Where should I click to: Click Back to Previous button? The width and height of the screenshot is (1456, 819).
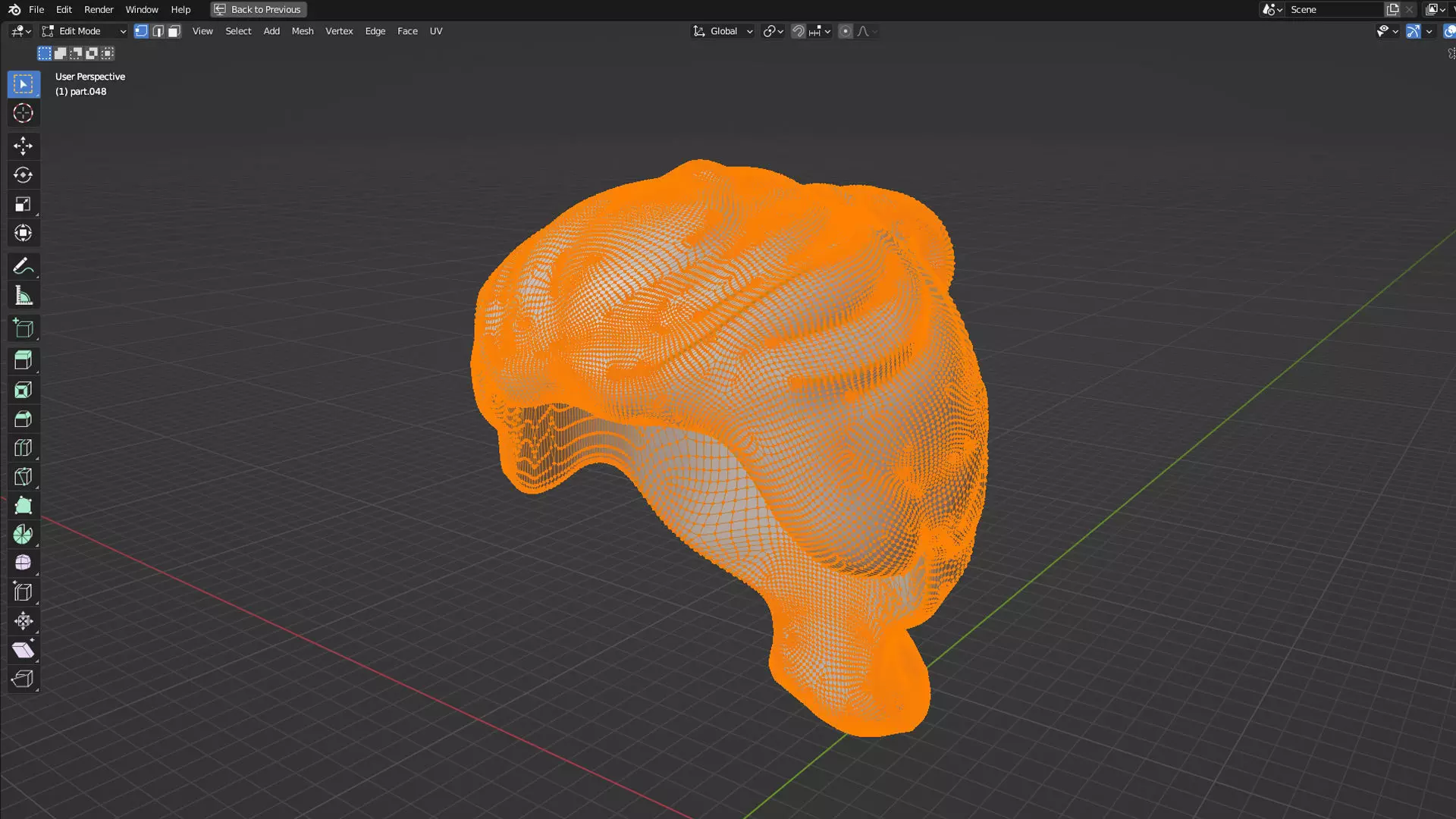(259, 9)
